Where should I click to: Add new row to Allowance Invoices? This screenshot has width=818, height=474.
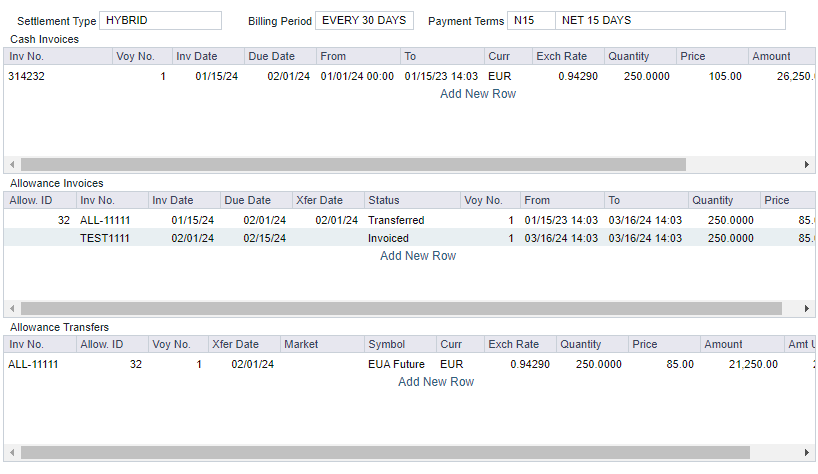(418, 256)
